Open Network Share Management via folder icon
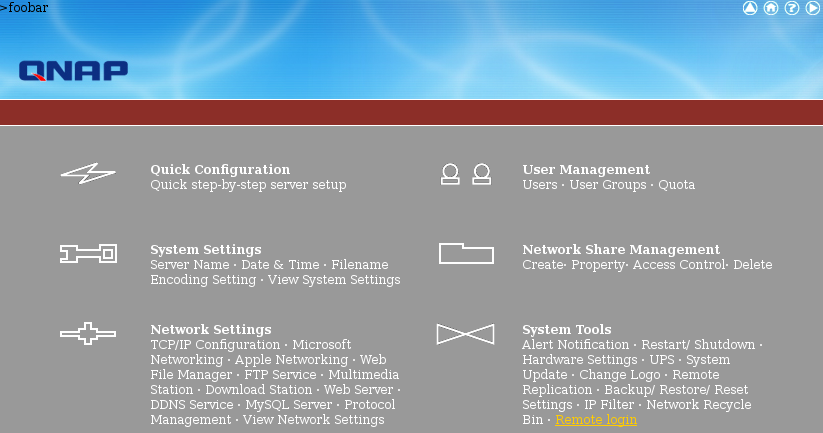Image resolution: width=823 pixels, height=433 pixels. point(466,254)
